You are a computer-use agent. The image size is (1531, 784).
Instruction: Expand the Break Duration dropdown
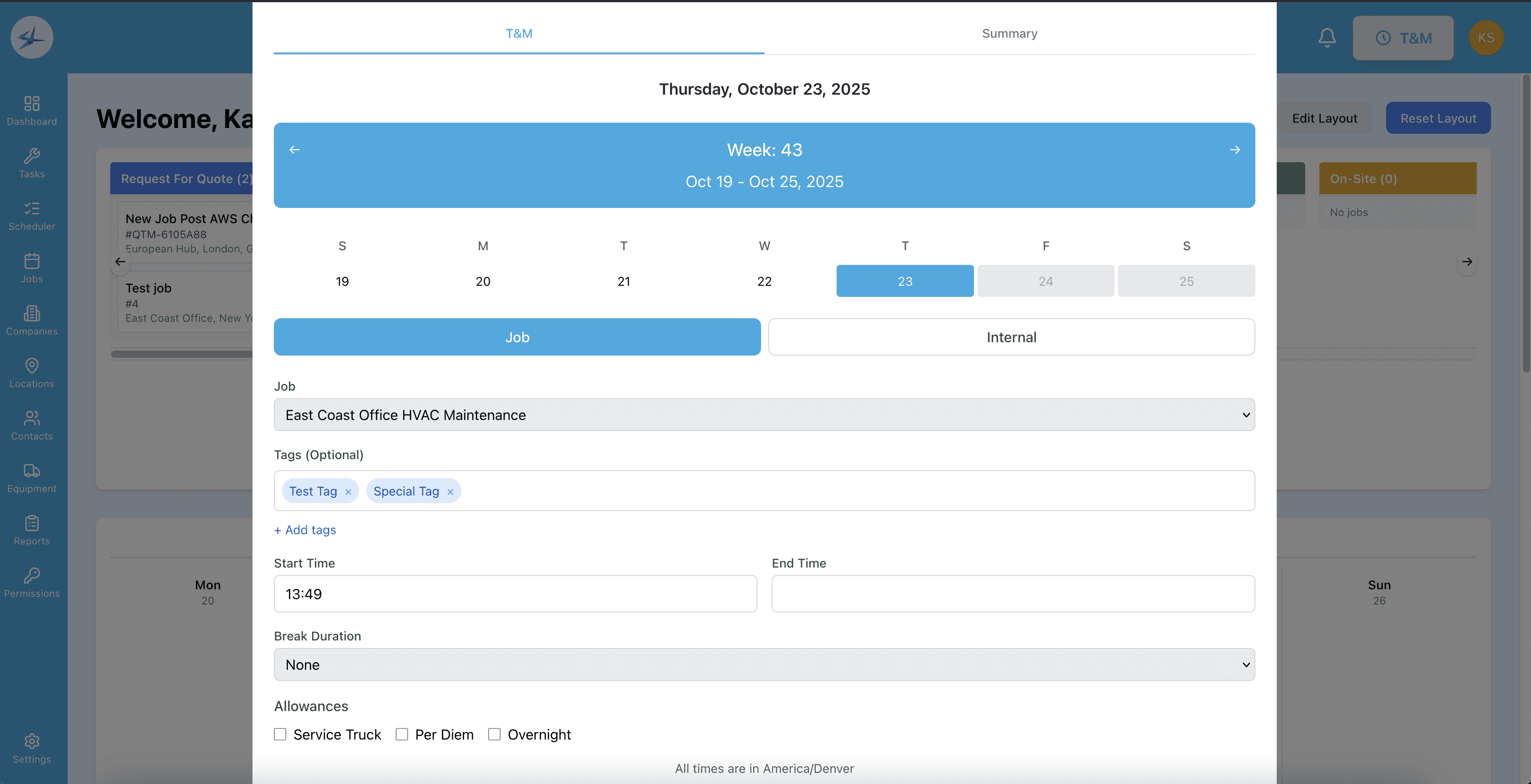[764, 664]
